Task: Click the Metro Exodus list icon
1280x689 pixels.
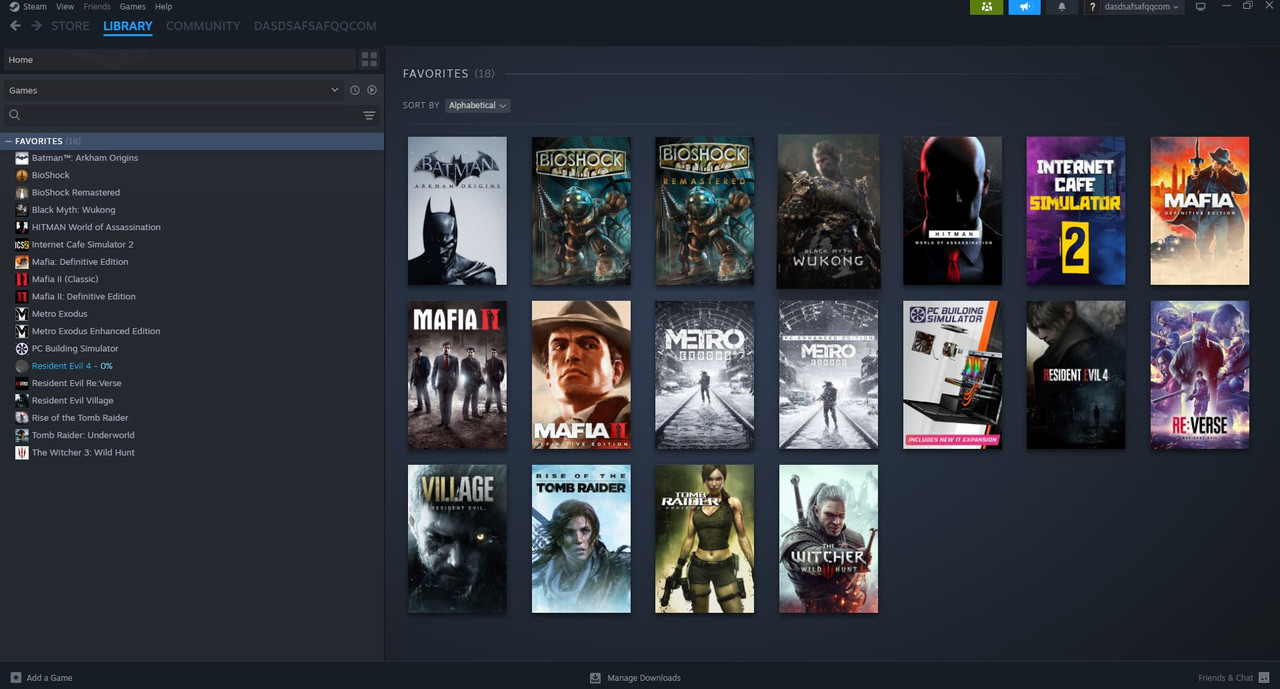Action: [22, 314]
